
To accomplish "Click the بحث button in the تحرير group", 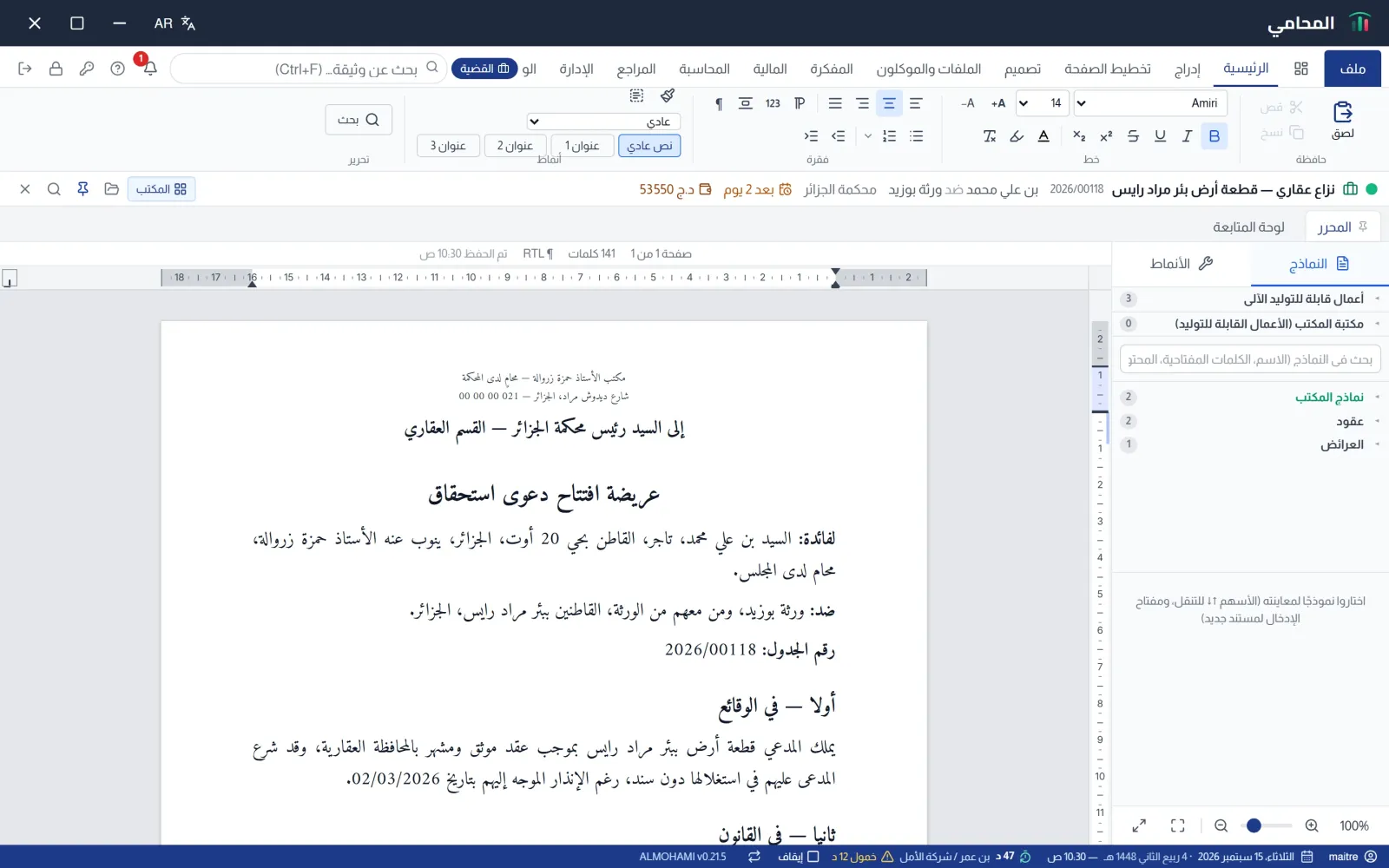I will tap(359, 120).
